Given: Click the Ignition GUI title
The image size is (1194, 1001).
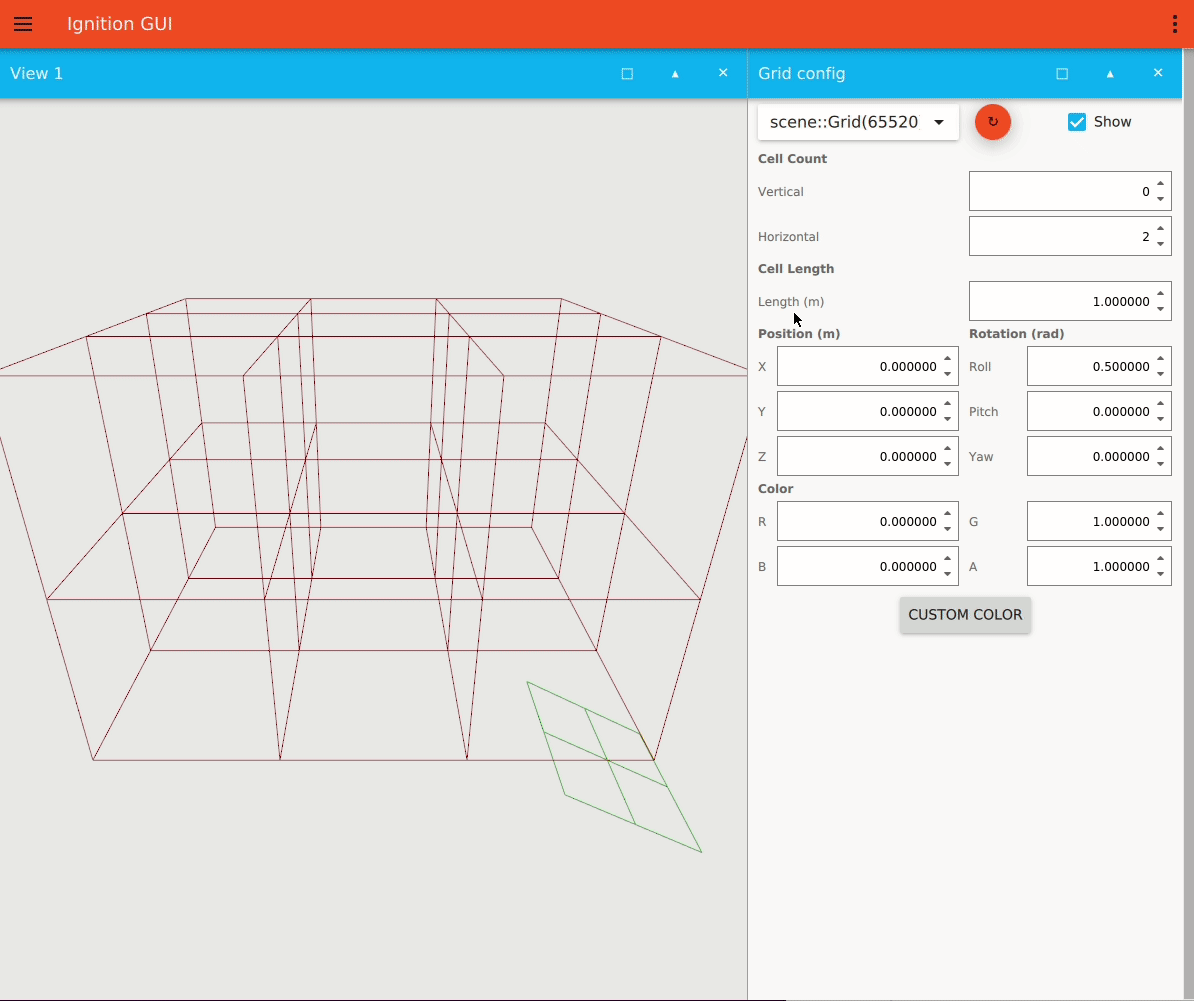Looking at the screenshot, I should [120, 24].
